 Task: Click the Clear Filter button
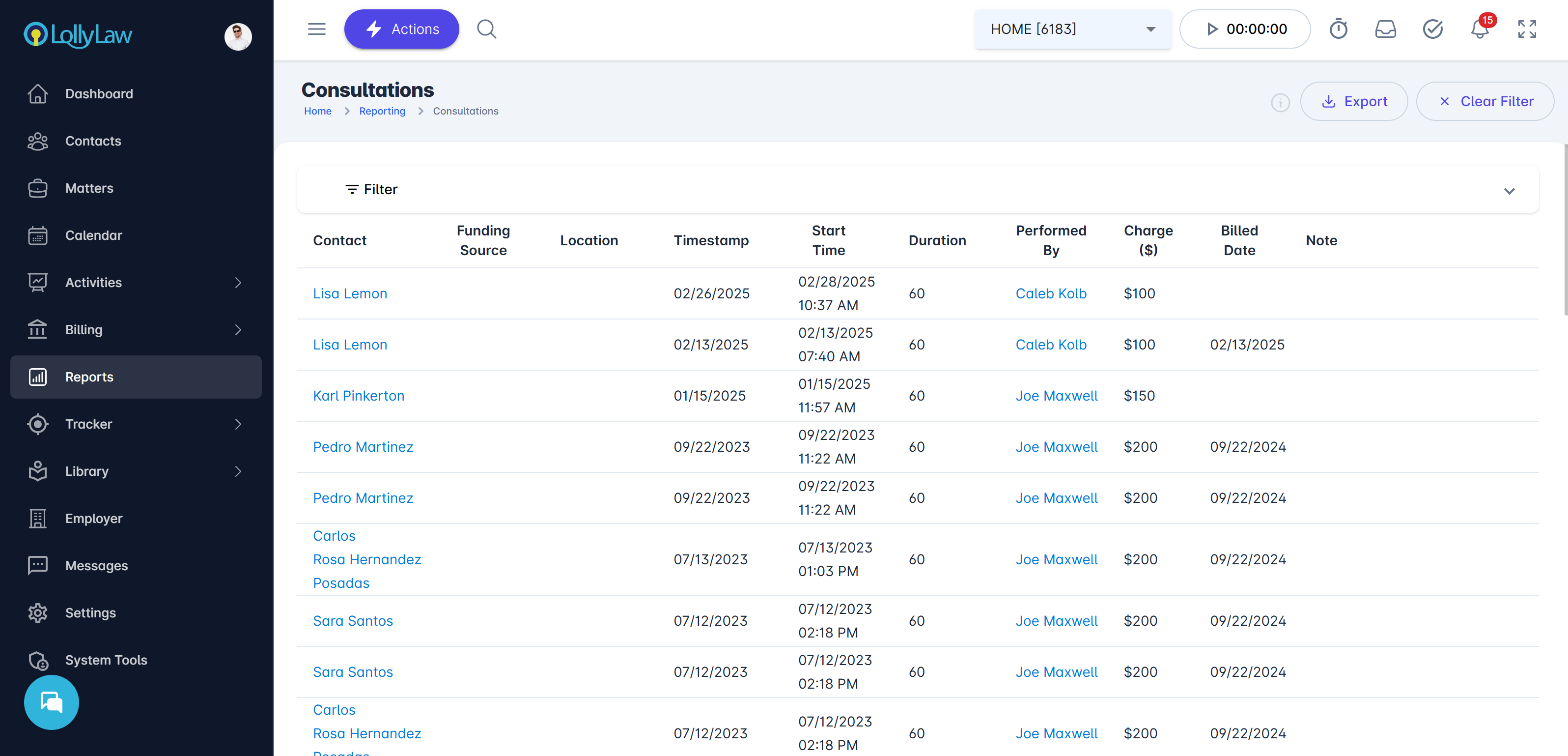tap(1484, 101)
